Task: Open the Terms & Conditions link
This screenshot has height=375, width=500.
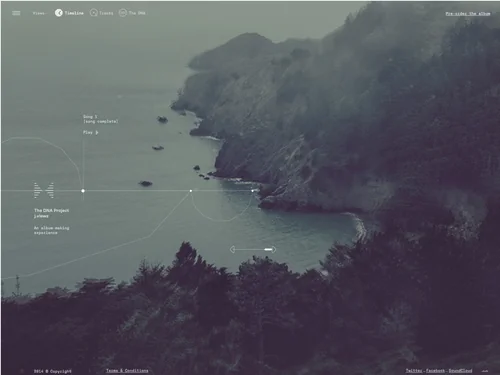Action: tap(127, 371)
